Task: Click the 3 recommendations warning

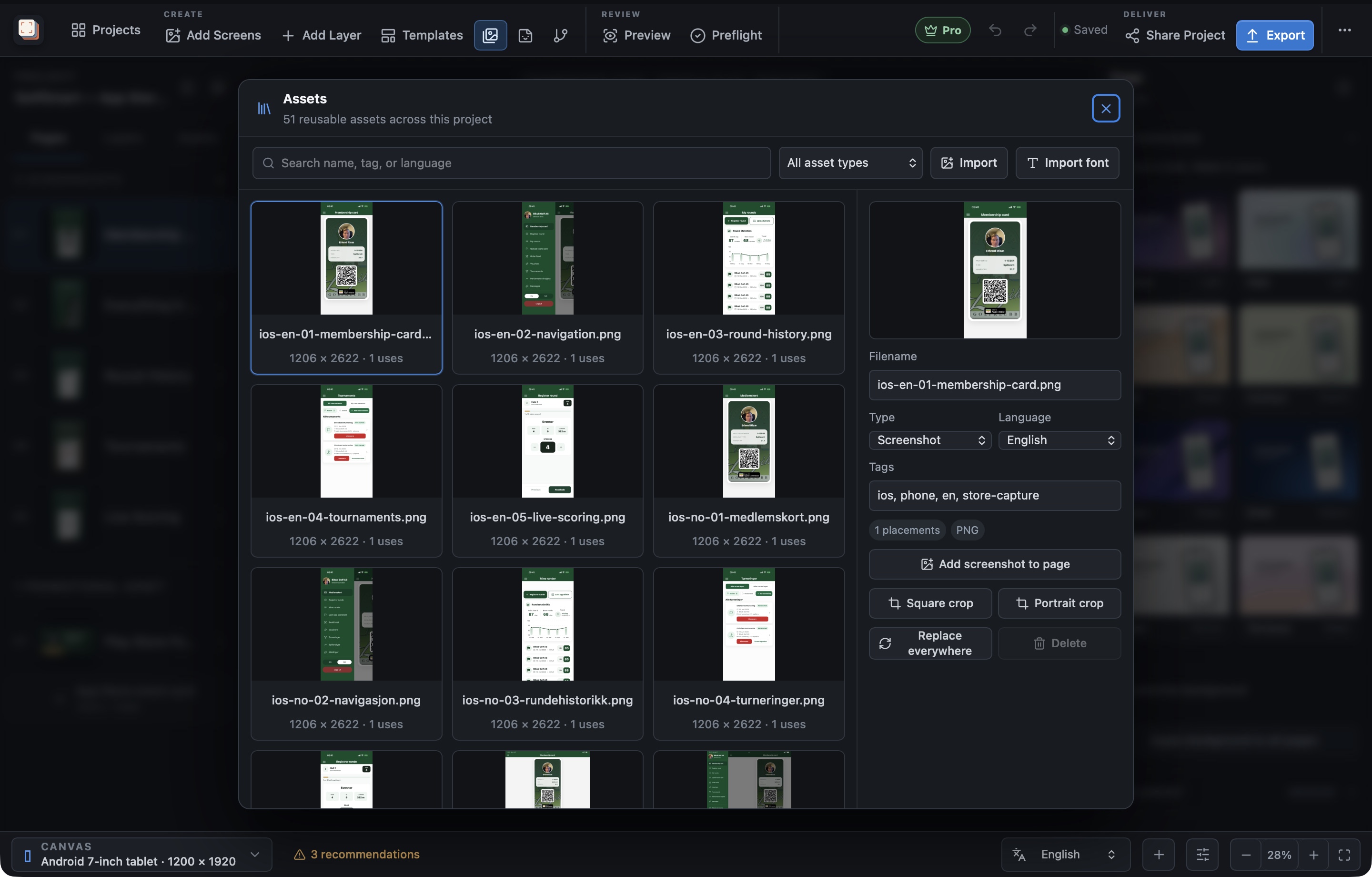Action: (x=357, y=854)
